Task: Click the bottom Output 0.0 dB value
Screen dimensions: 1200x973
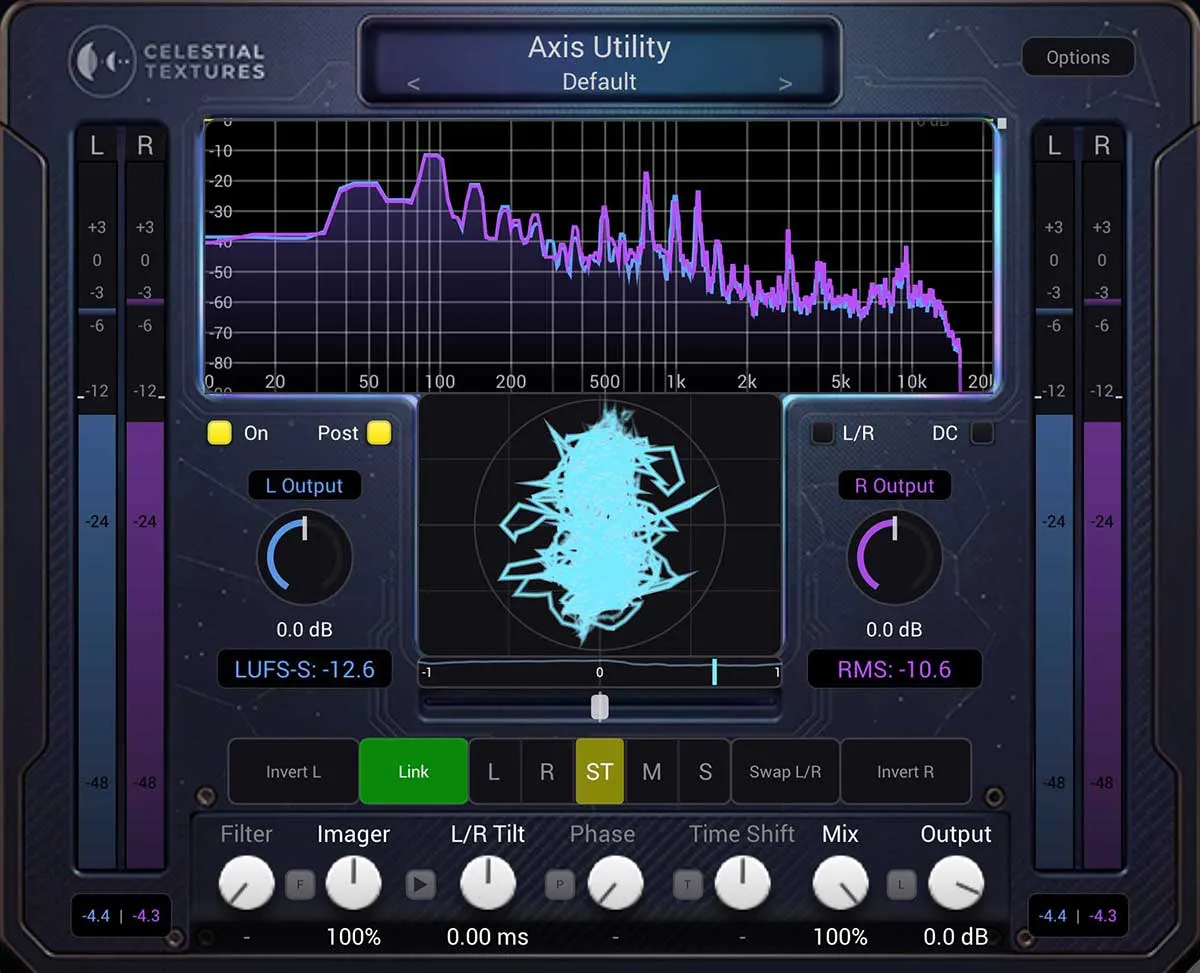Action: pyautogui.click(x=956, y=937)
